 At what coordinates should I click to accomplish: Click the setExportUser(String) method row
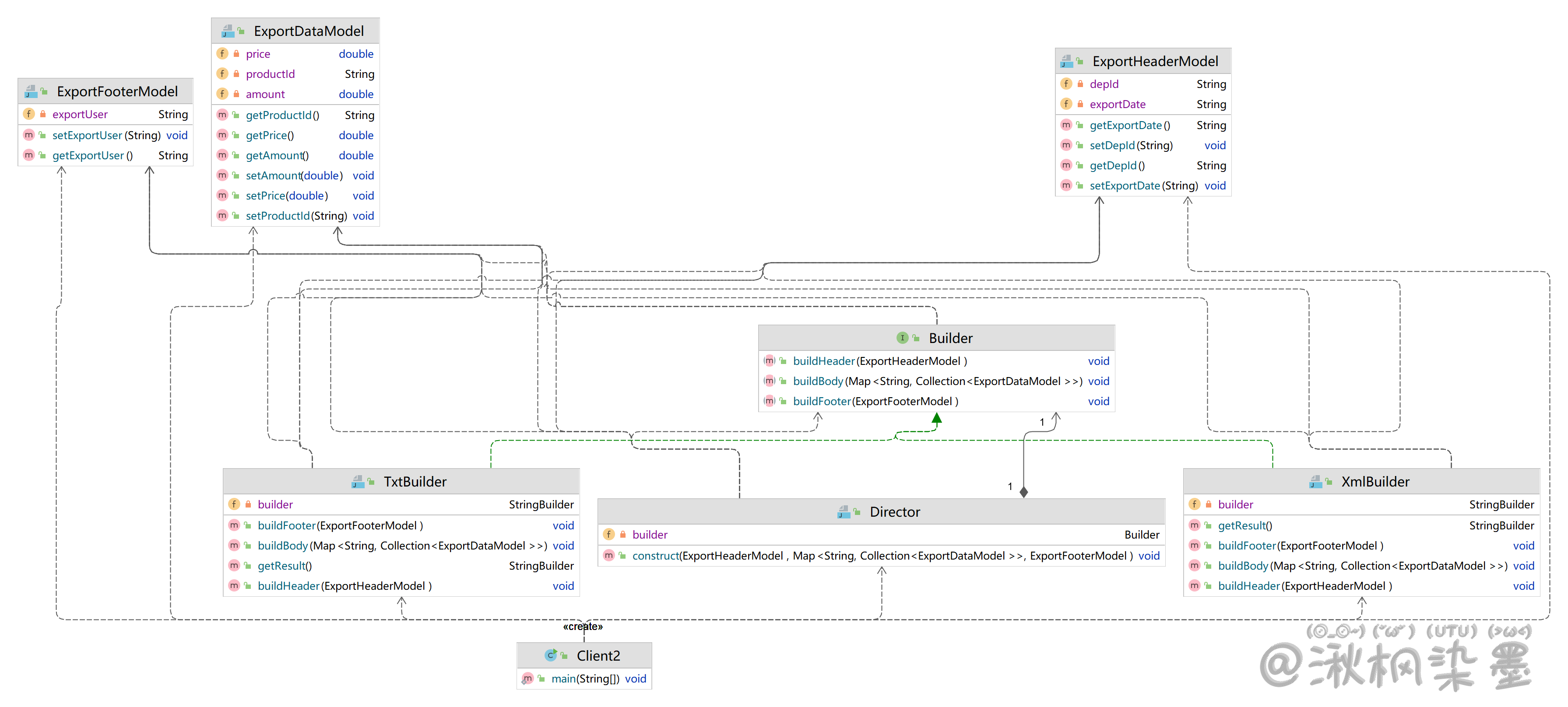106,135
